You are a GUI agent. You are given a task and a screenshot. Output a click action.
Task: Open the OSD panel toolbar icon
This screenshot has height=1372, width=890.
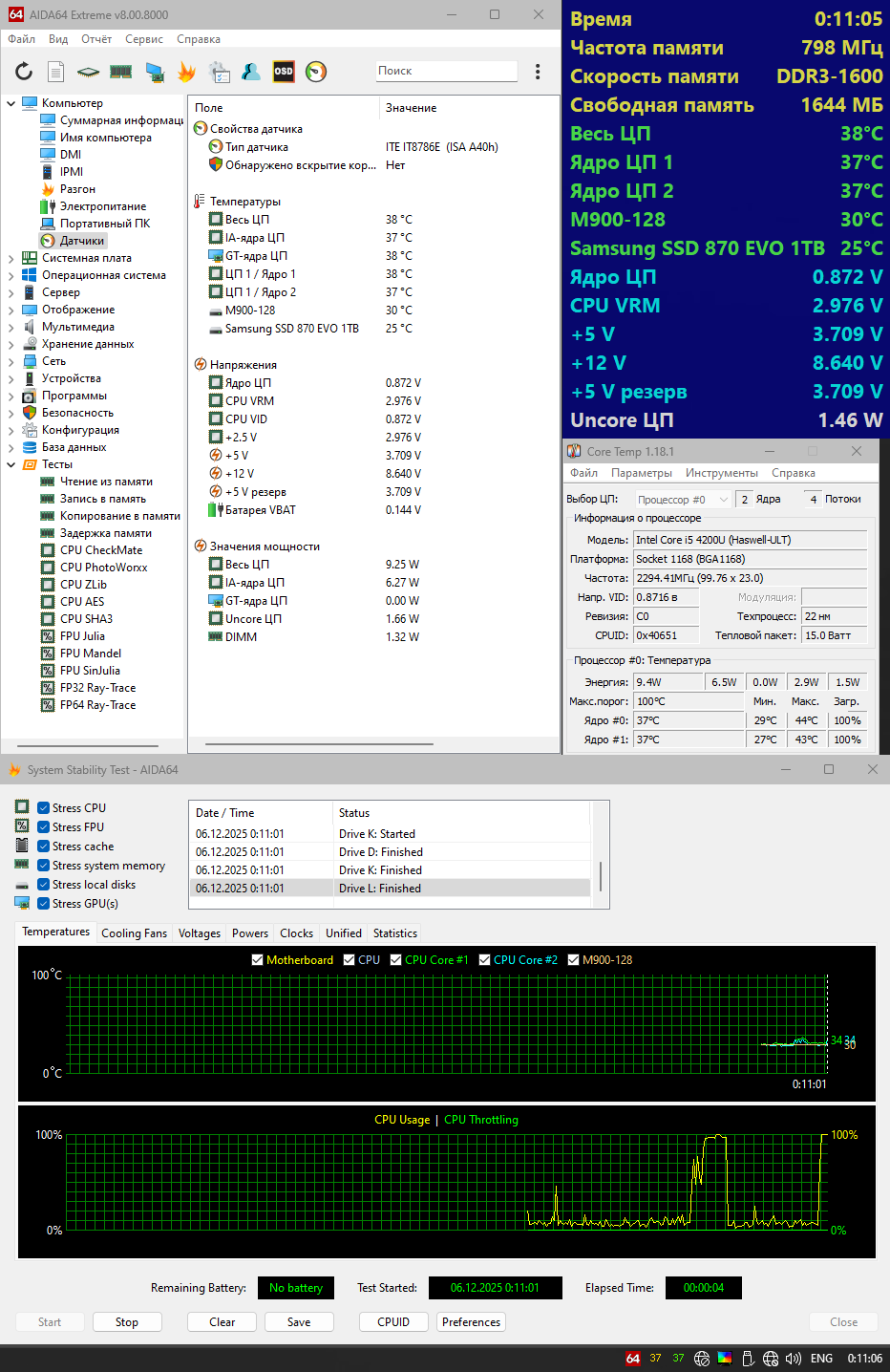[284, 72]
